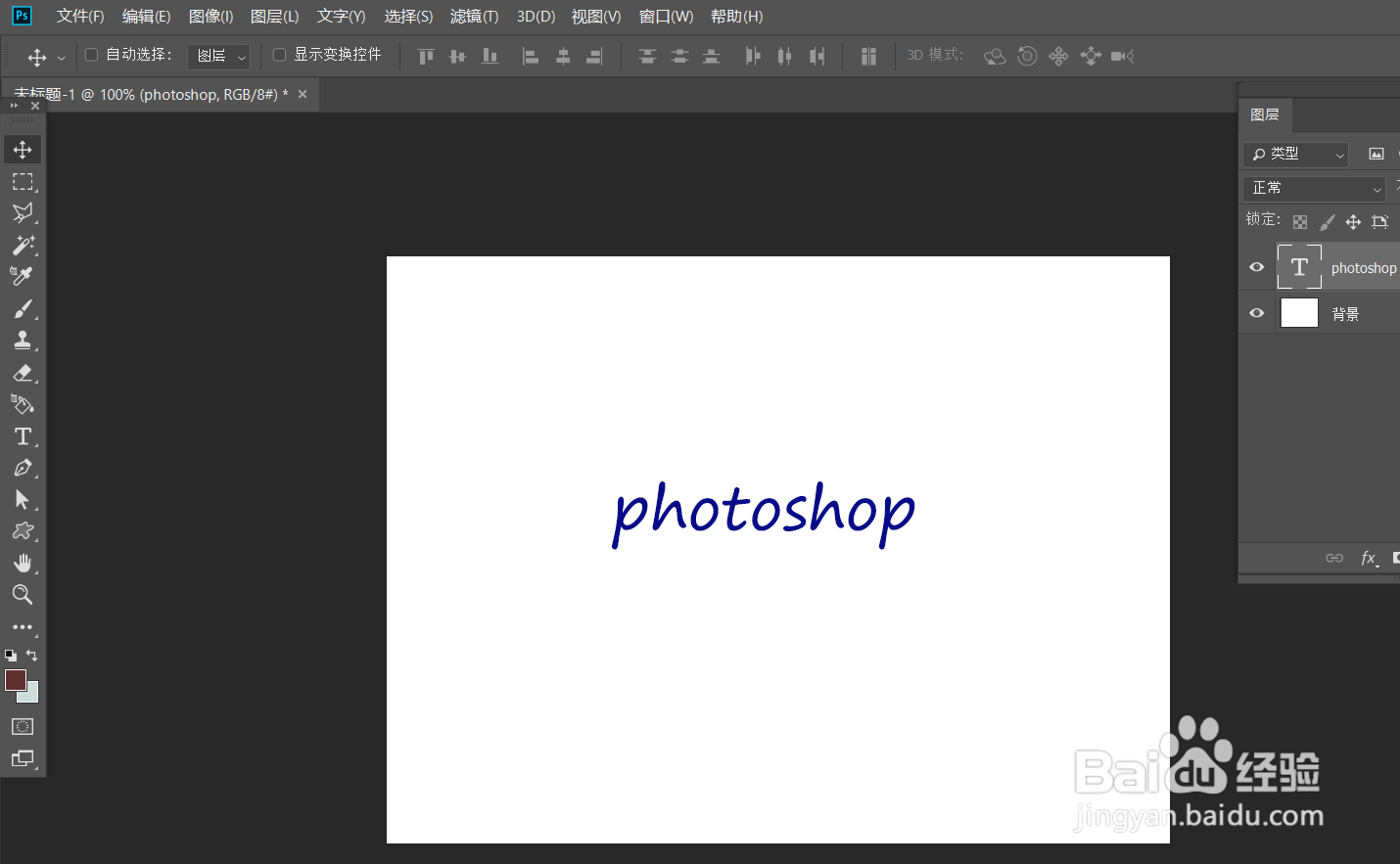Screen dimensions: 1400x864
Task: Switch to the 图层 panel tab
Action: [1265, 114]
